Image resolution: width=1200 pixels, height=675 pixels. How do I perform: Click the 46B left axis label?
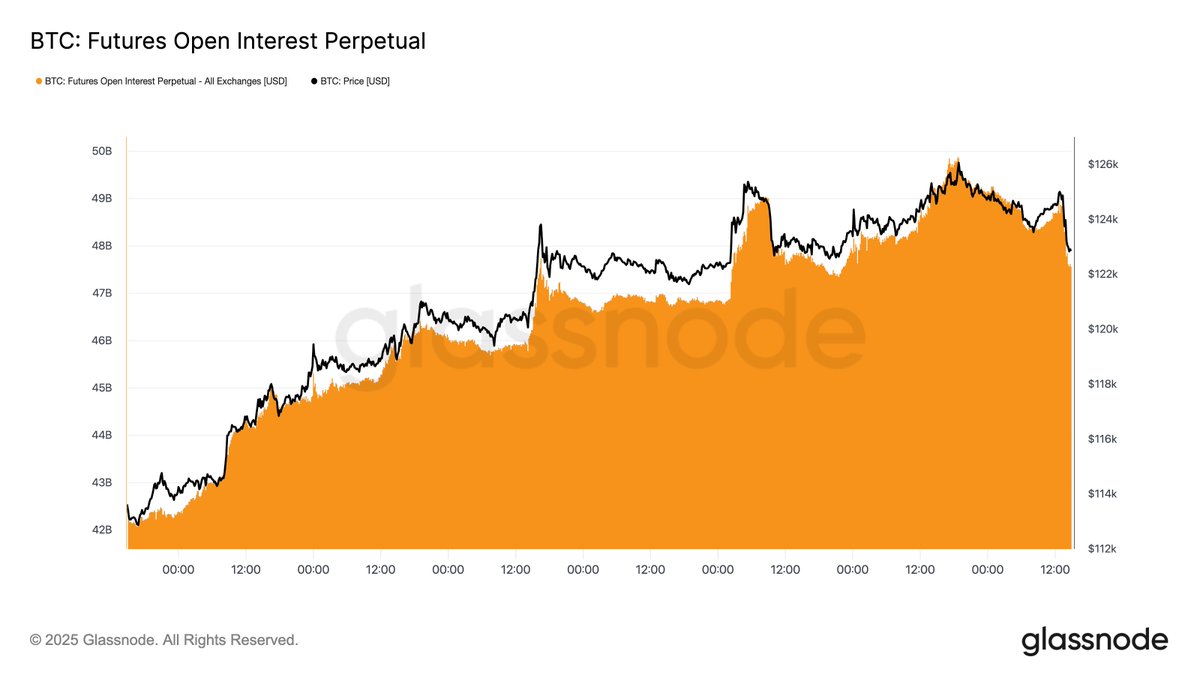tap(102, 341)
